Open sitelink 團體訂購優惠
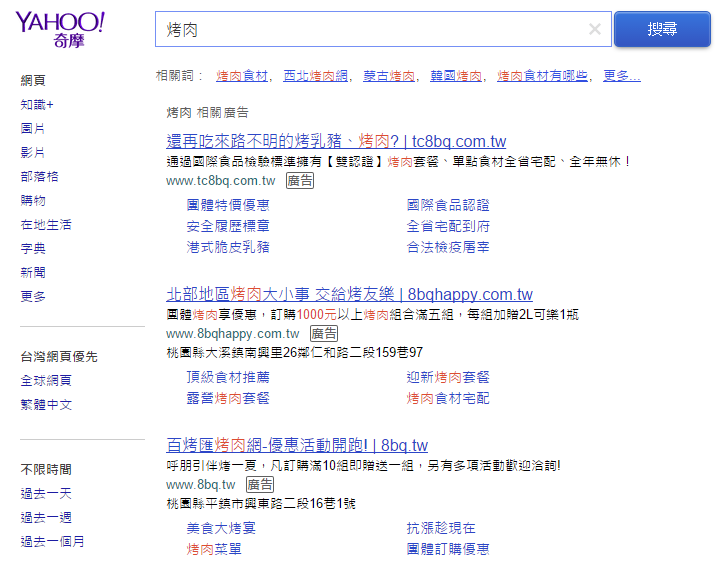The width and height of the screenshot is (718, 571). click(448, 549)
